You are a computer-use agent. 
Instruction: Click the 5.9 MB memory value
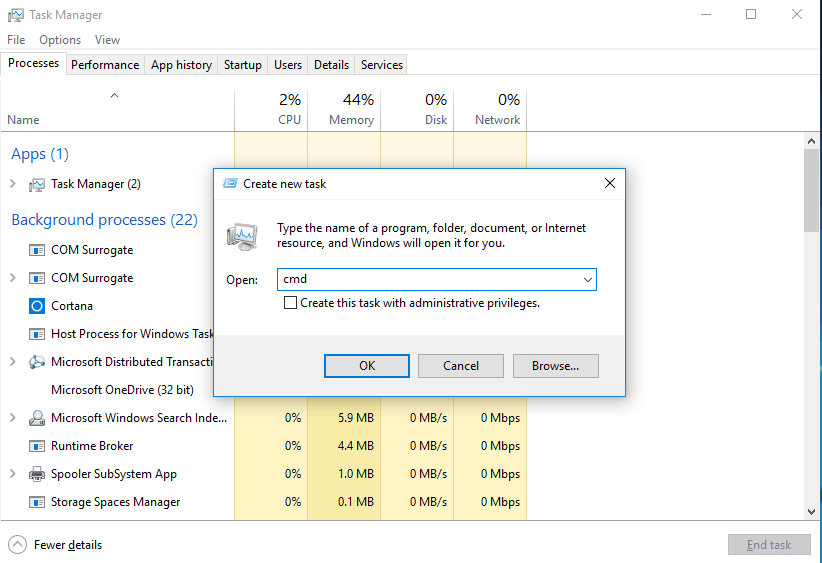click(x=356, y=418)
